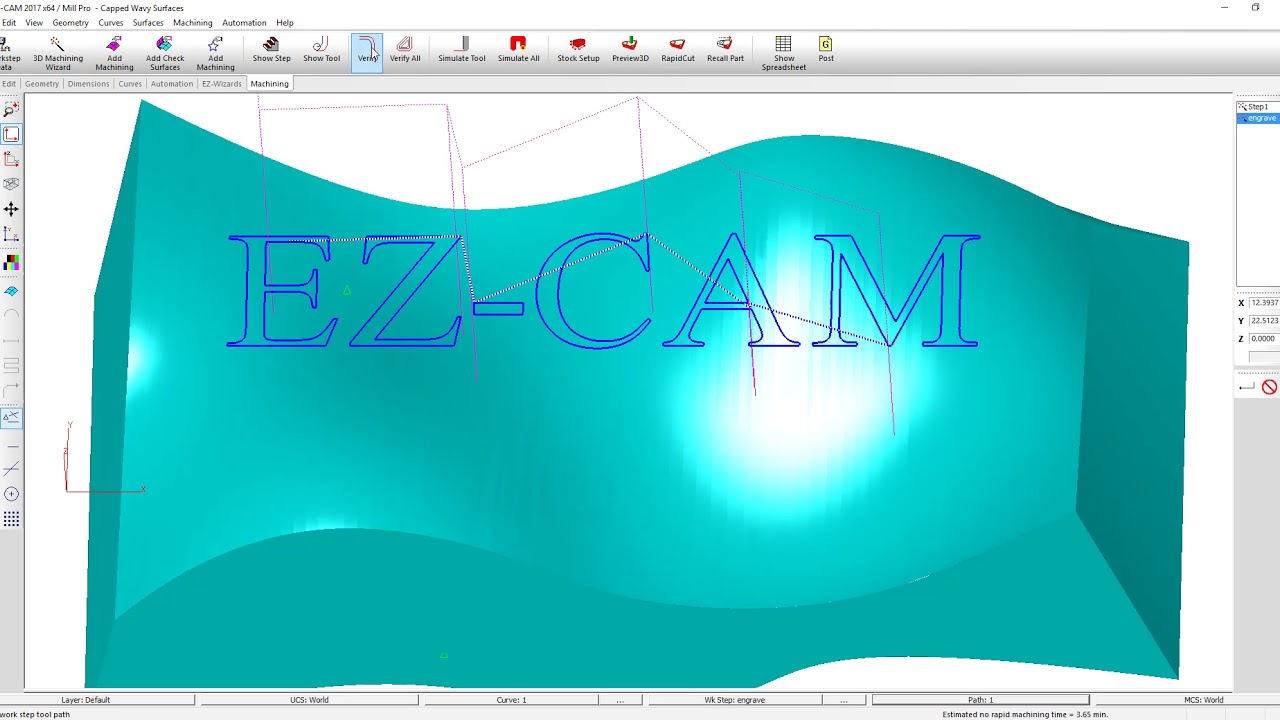Click the Z coordinate field
1280x720 pixels.
point(1264,339)
